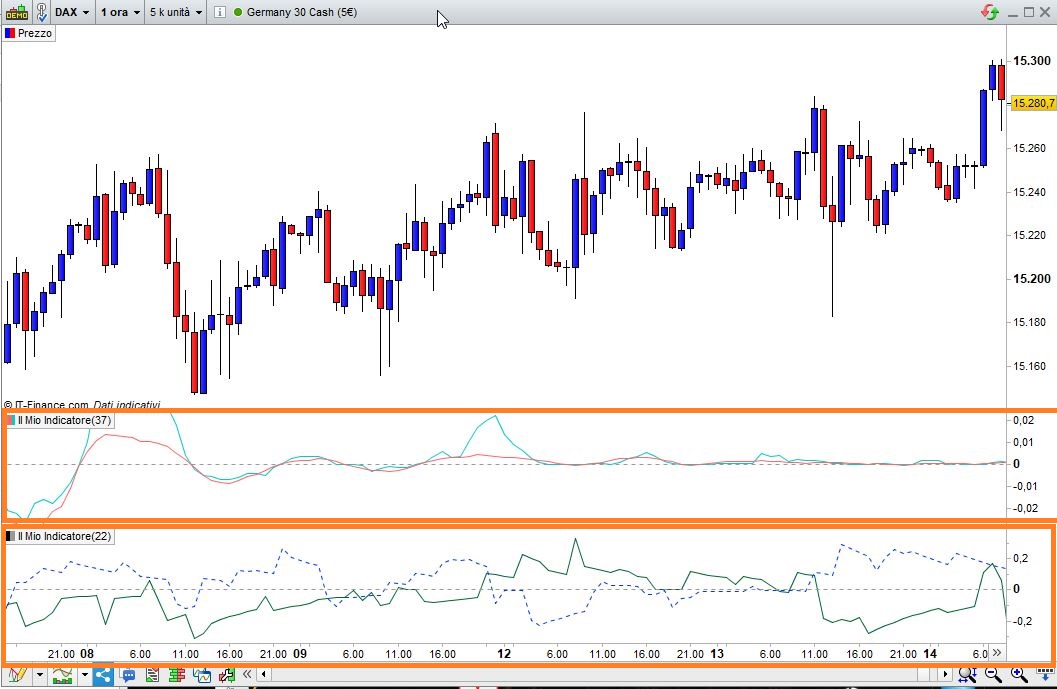Click date label 12 on time axis
Viewport: 1057px width, 689px height.
[504, 653]
